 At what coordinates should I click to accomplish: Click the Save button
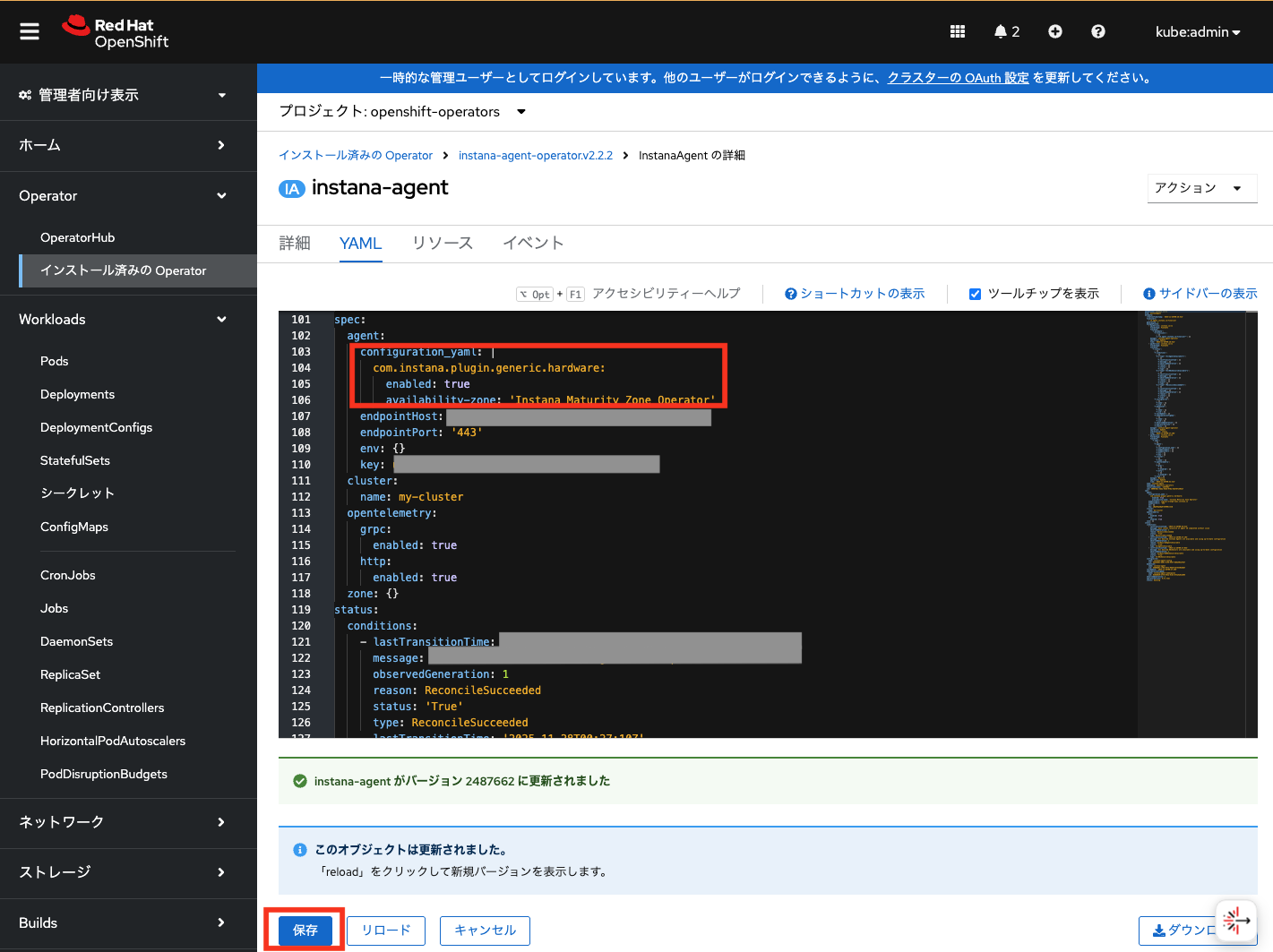click(x=305, y=931)
